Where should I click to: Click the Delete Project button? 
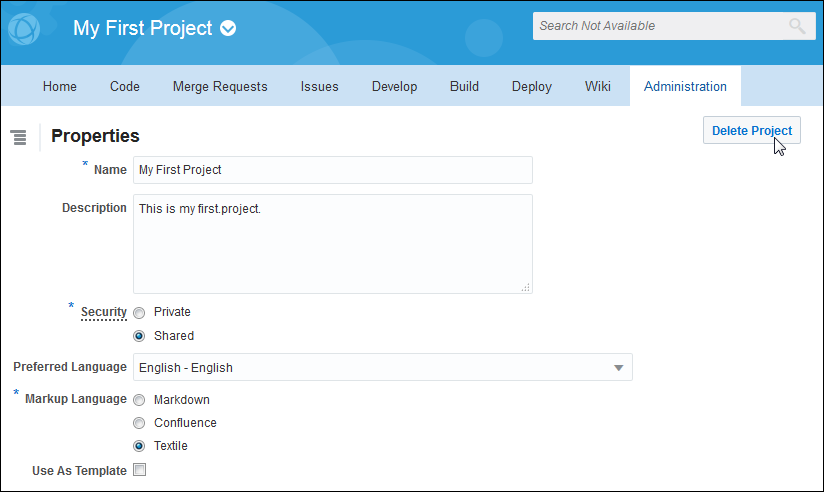751,130
